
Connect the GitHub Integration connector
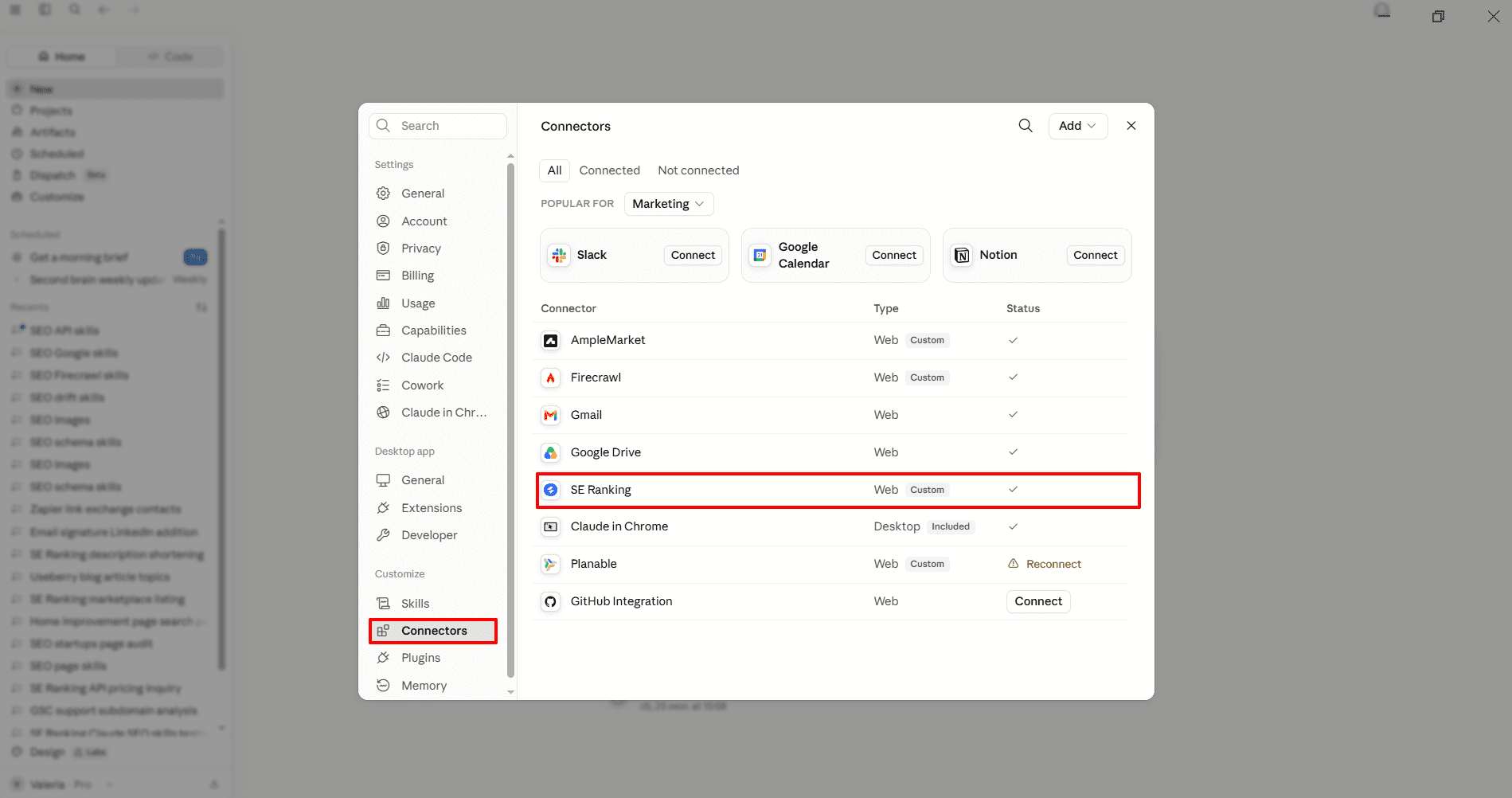[1038, 601]
